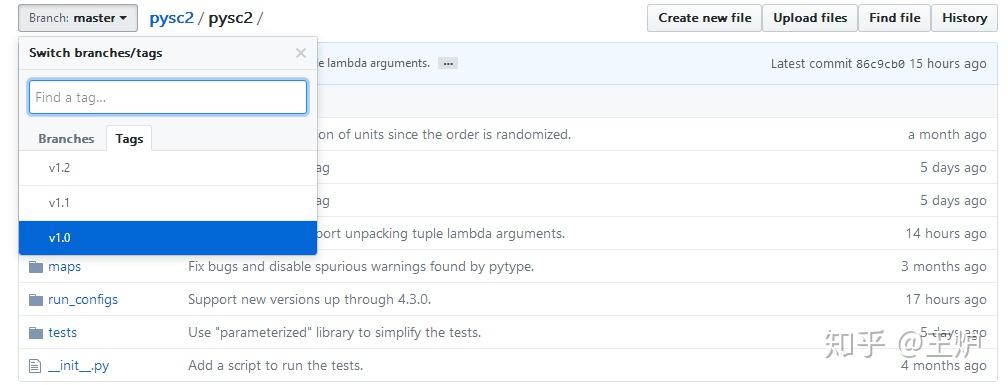The image size is (1008, 385).
Task: Click the __init__.py file icon
Action: pos(35,366)
